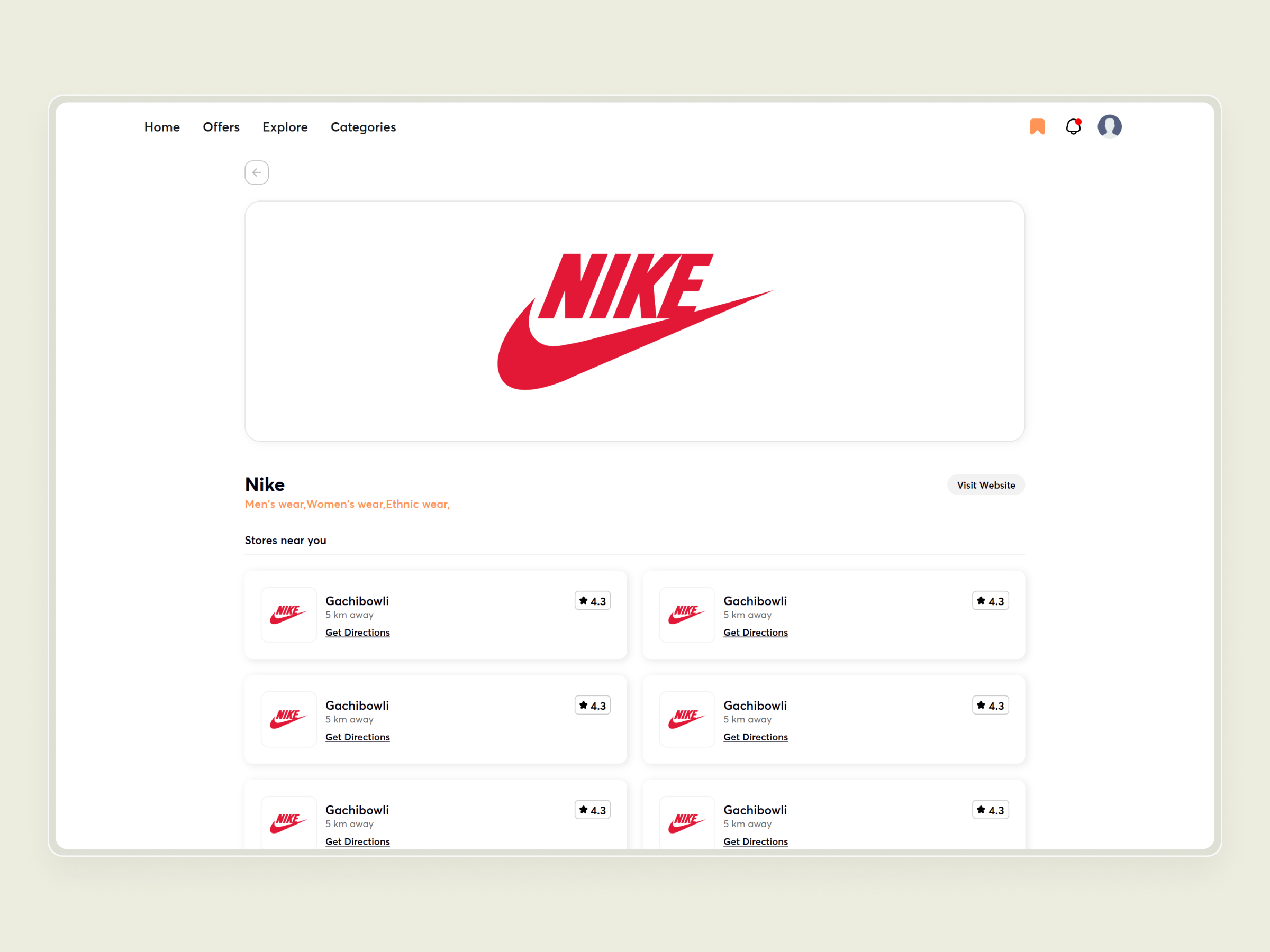Click the orange bookmark icon in the header

[1037, 126]
